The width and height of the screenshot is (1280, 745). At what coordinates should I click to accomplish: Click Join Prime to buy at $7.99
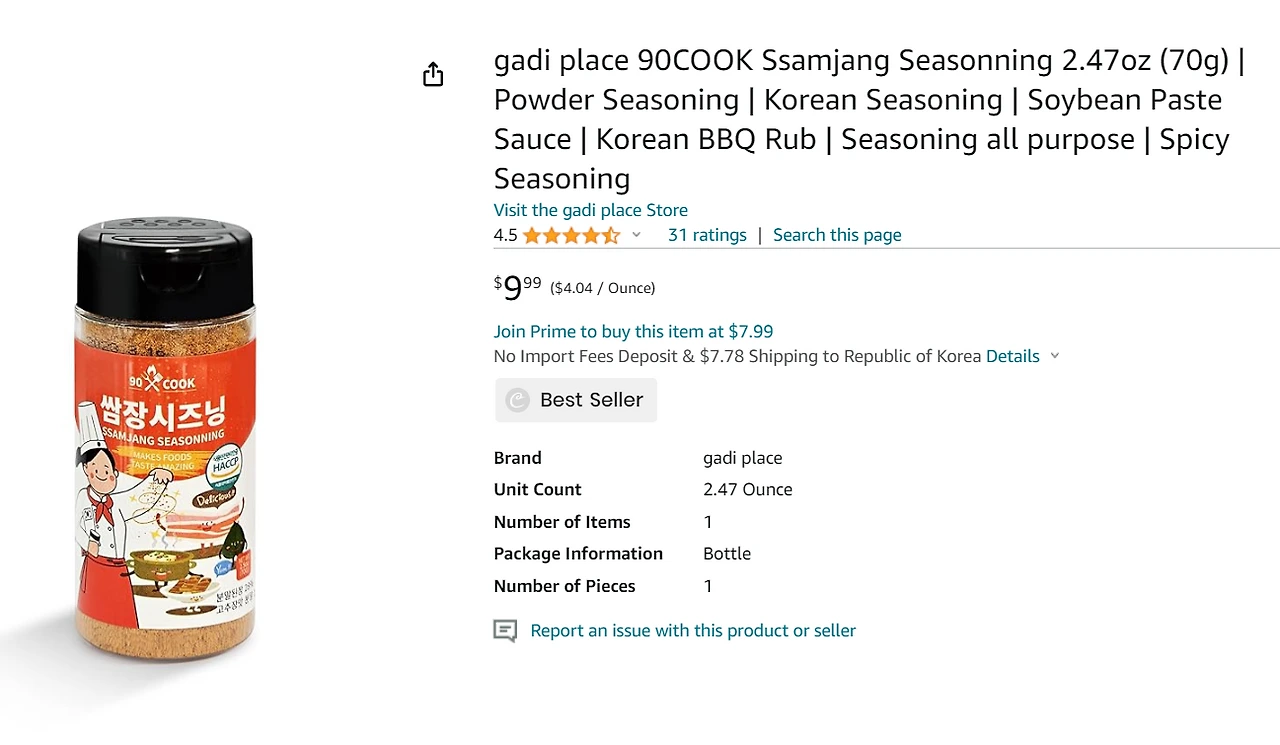click(x=633, y=331)
